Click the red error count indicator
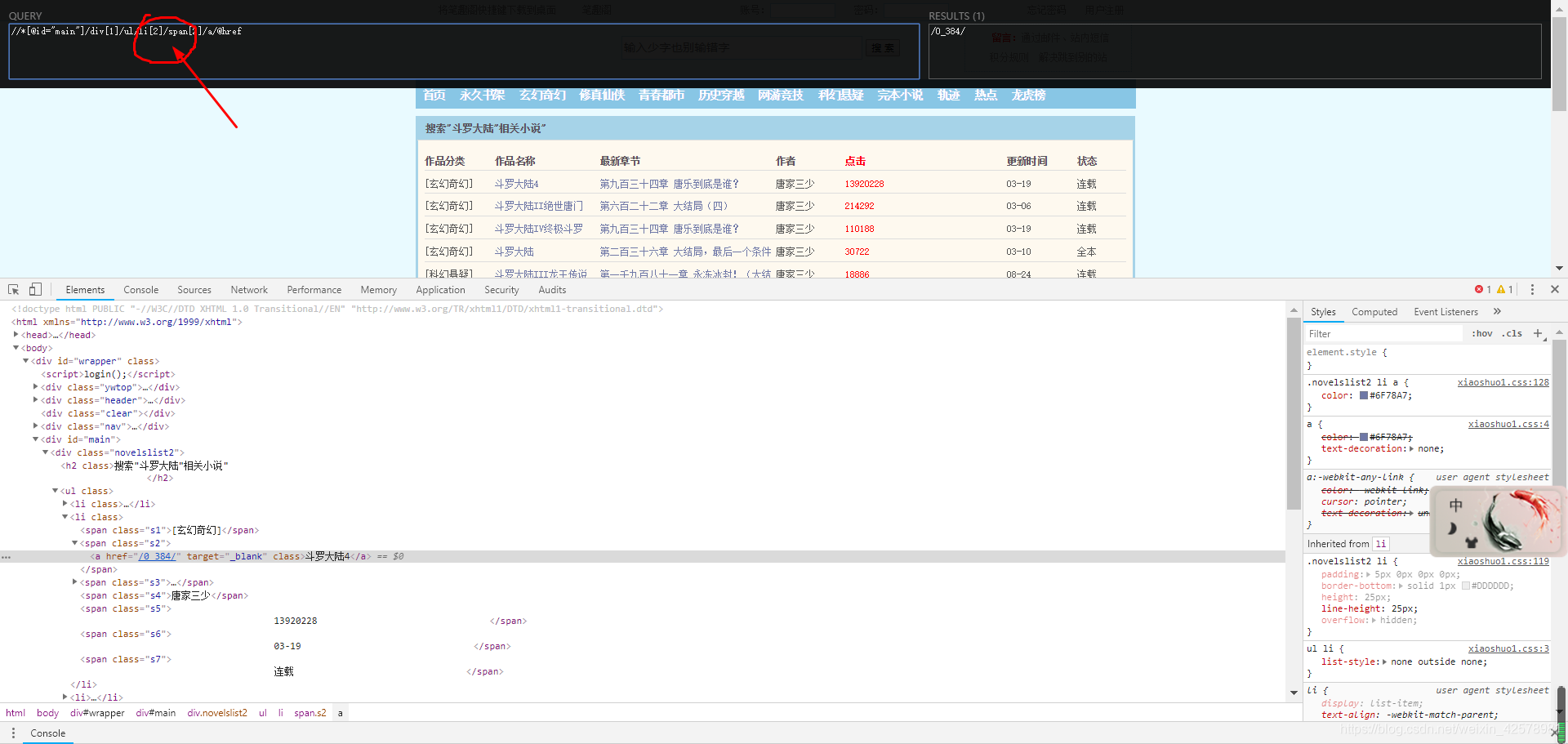 click(x=1483, y=290)
